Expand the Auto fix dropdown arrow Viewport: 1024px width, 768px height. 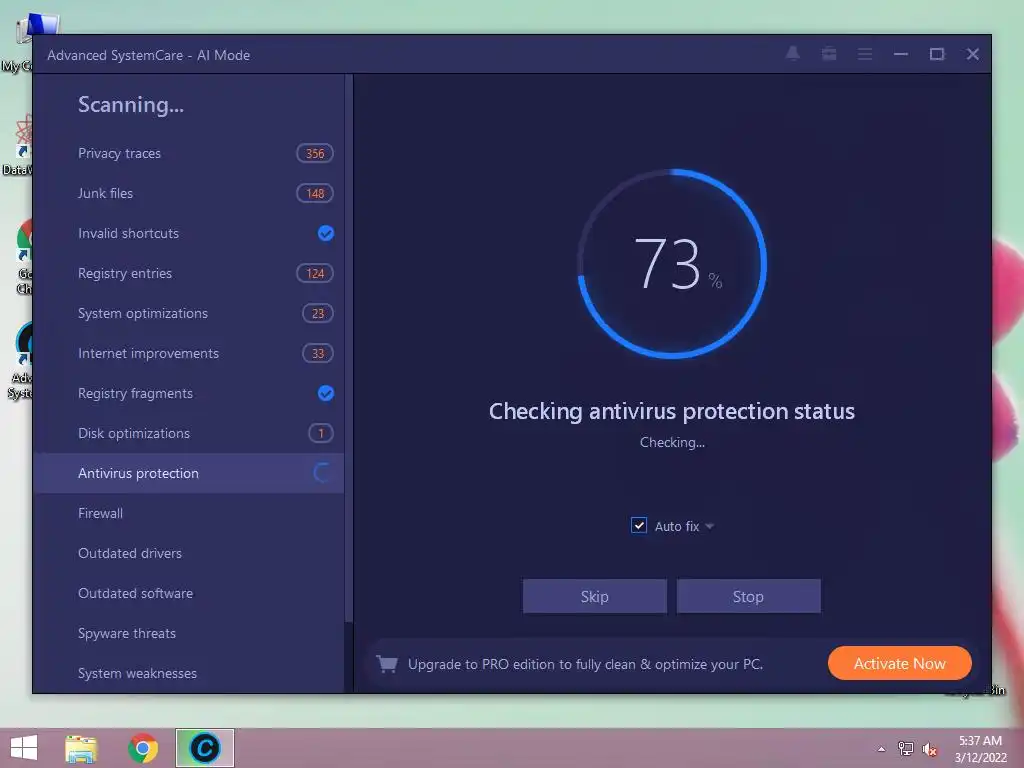coord(710,526)
